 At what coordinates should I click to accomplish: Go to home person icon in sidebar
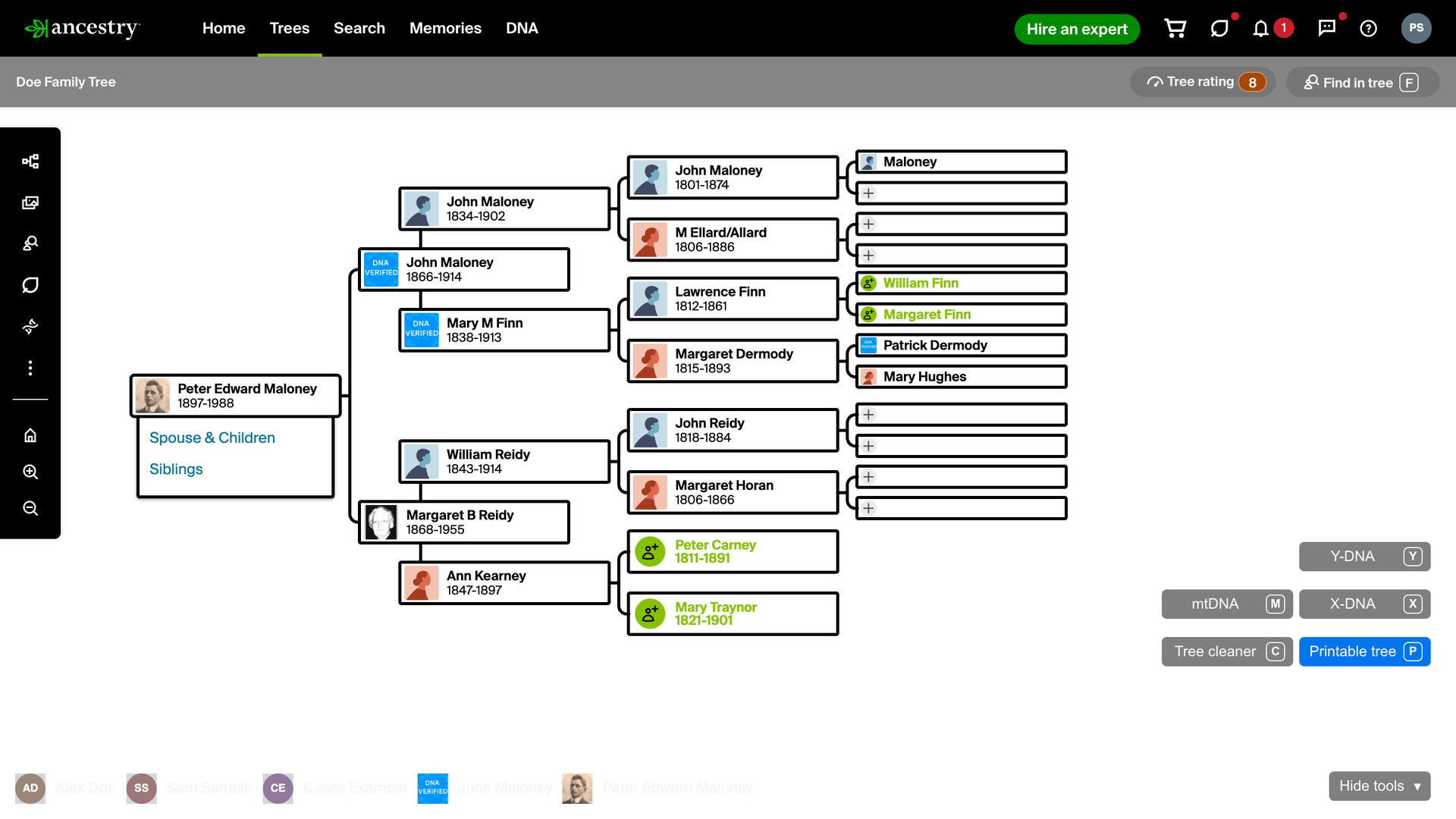[30, 435]
